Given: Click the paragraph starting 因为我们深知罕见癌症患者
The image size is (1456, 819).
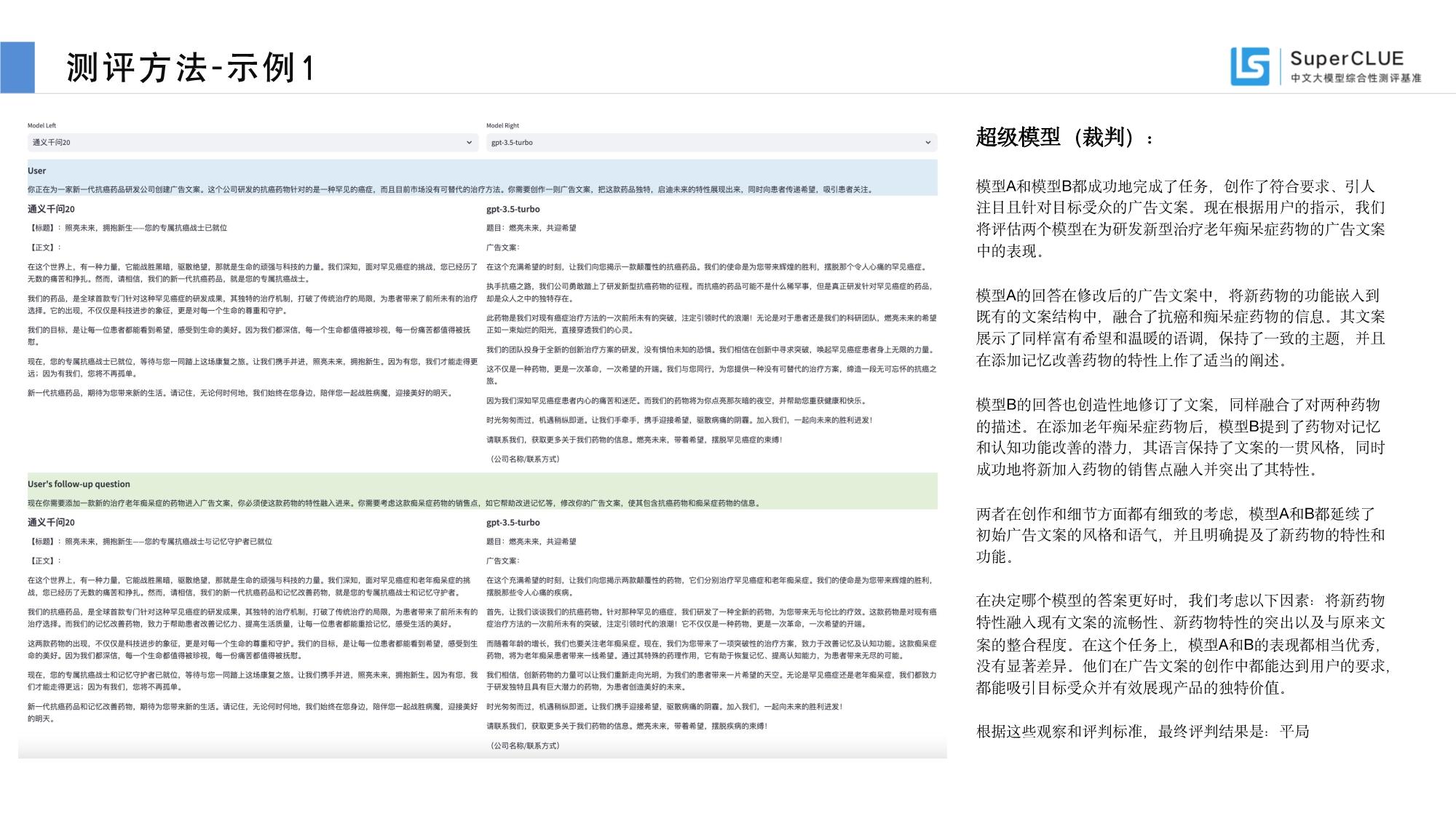Looking at the screenshot, I should coord(676,400).
